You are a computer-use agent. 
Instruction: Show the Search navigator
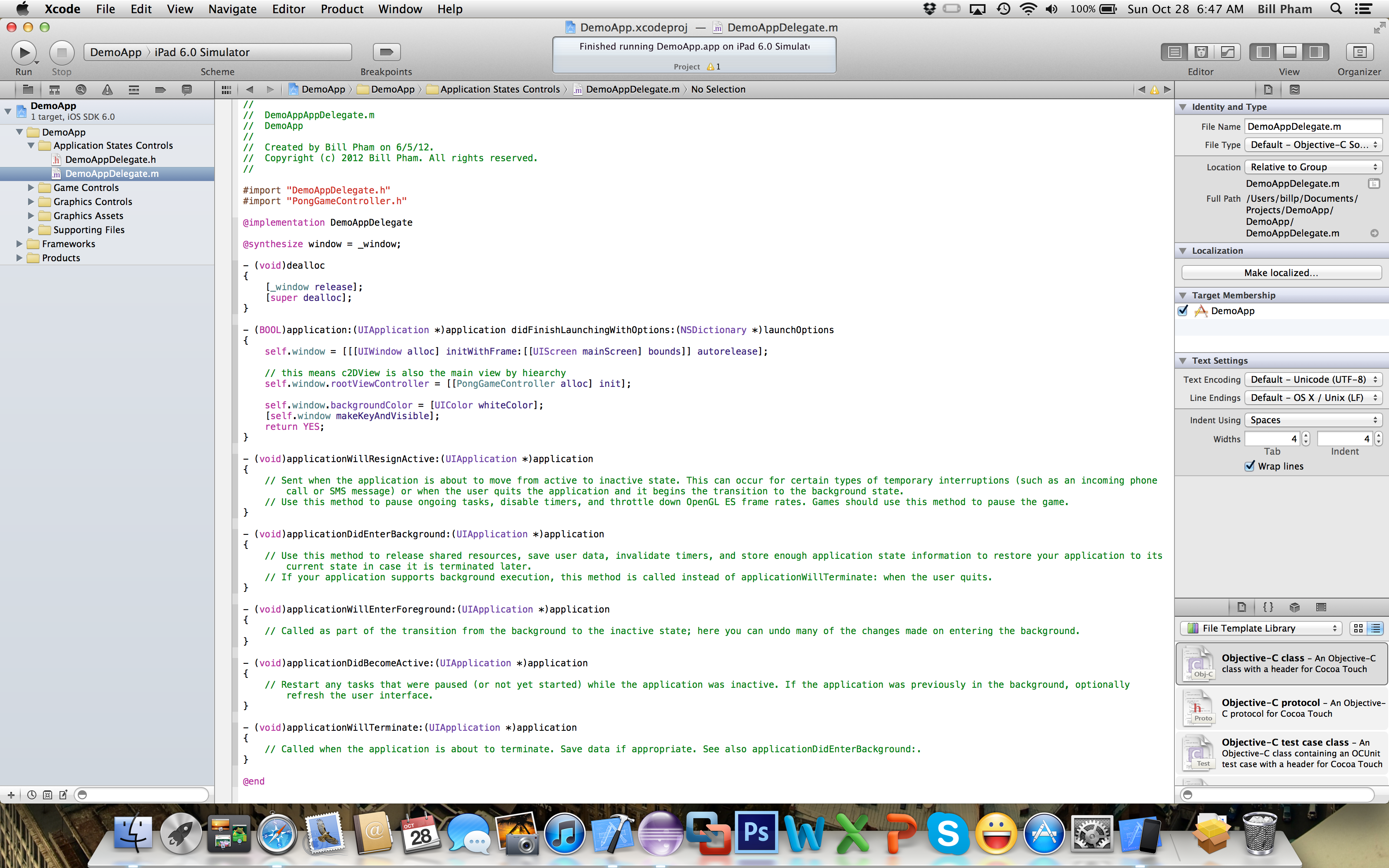81,90
